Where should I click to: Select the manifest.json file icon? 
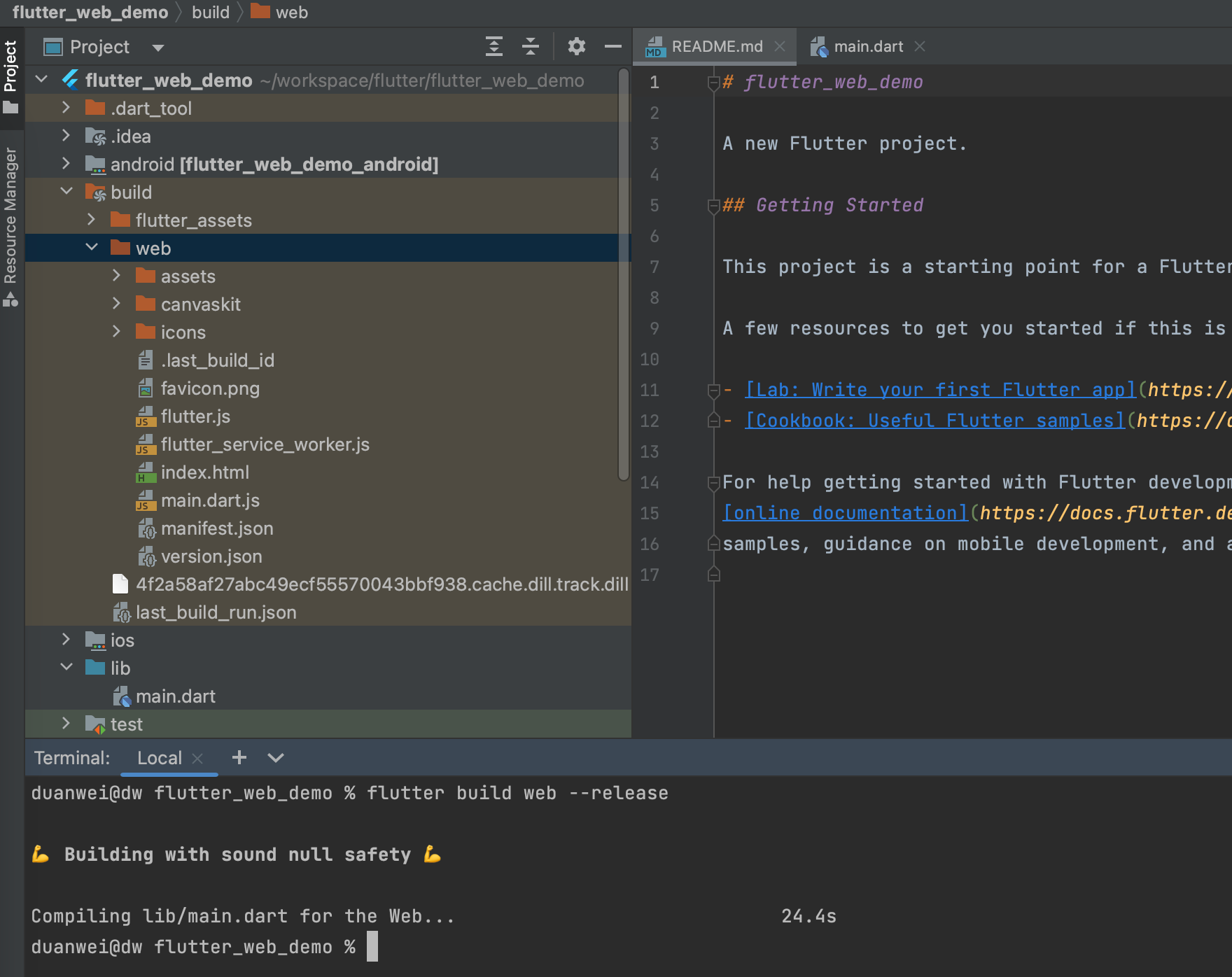(146, 528)
